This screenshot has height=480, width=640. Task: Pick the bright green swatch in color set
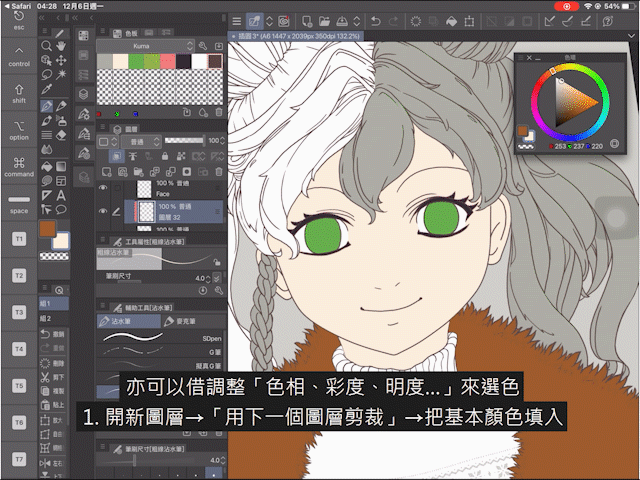[x=136, y=61]
